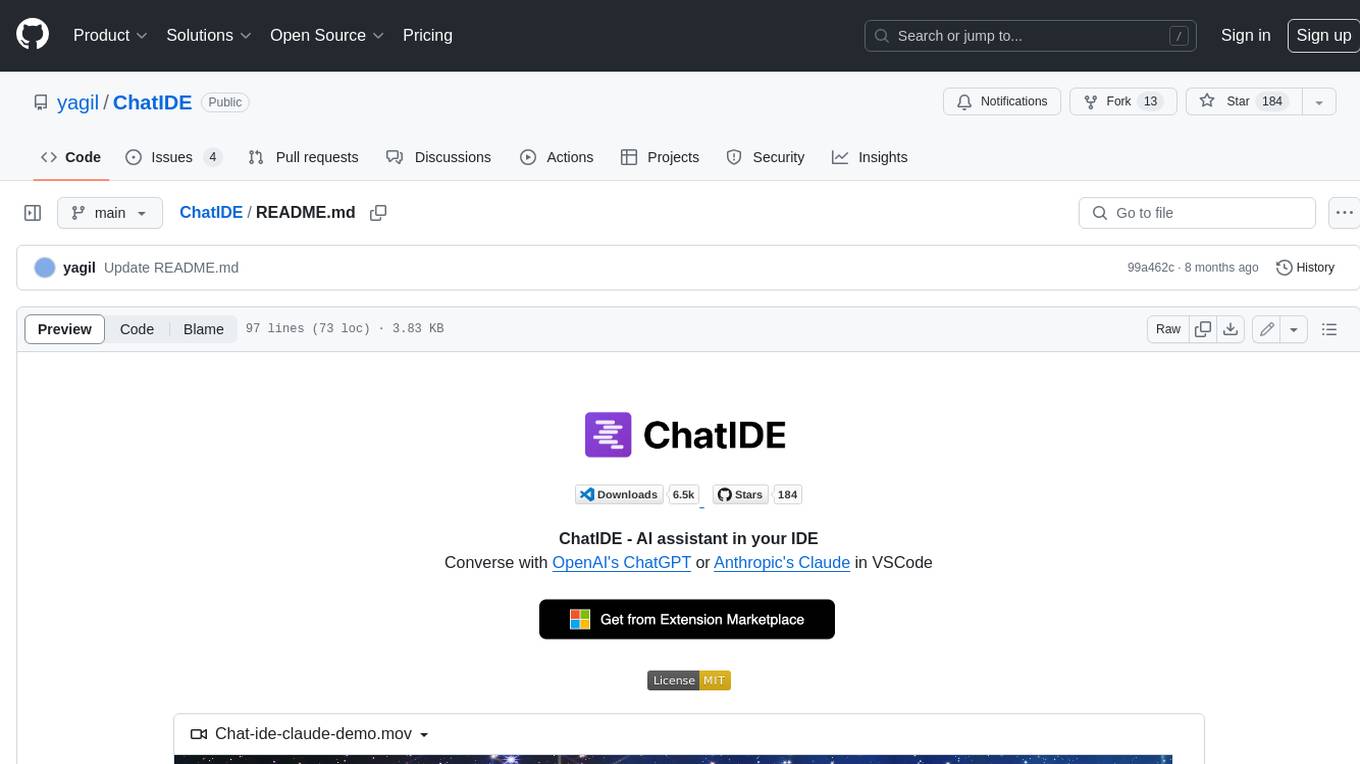
Task: Click the GitHub Stars 184 badge
Action: [x=757, y=494]
